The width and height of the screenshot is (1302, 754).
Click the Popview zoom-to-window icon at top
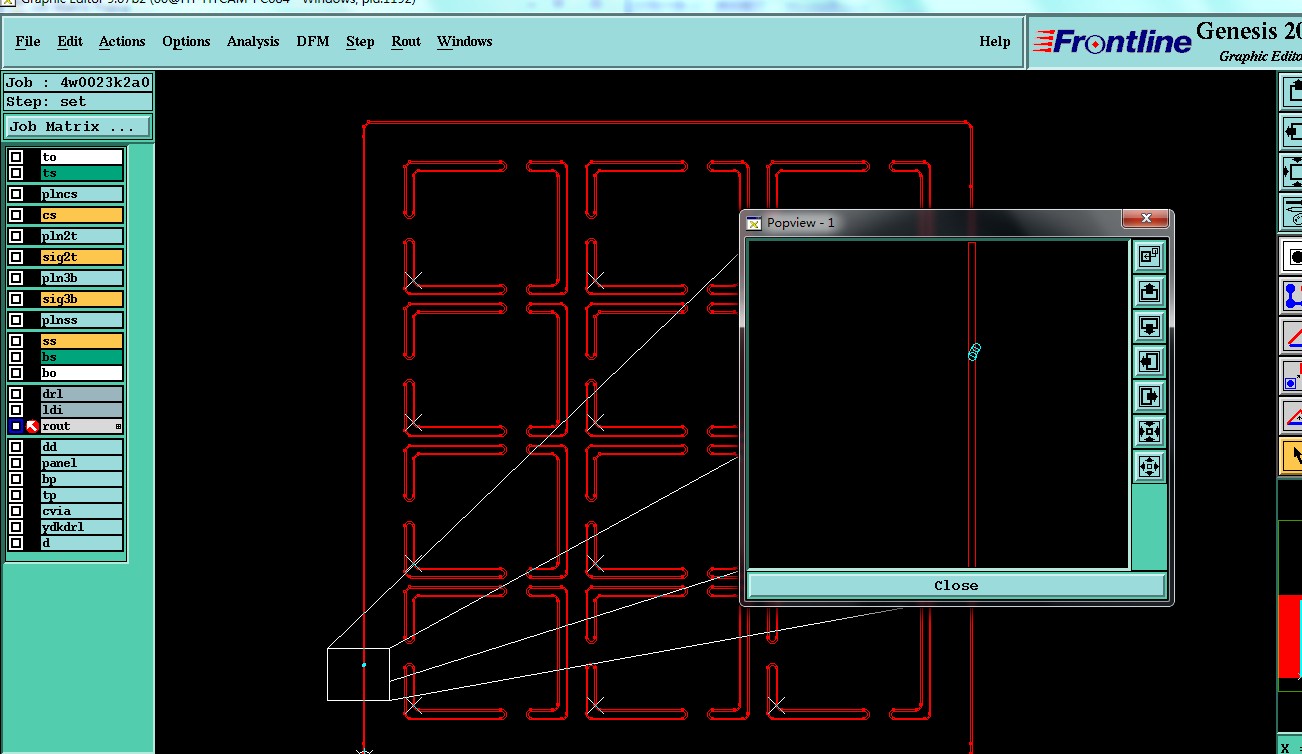(1149, 257)
